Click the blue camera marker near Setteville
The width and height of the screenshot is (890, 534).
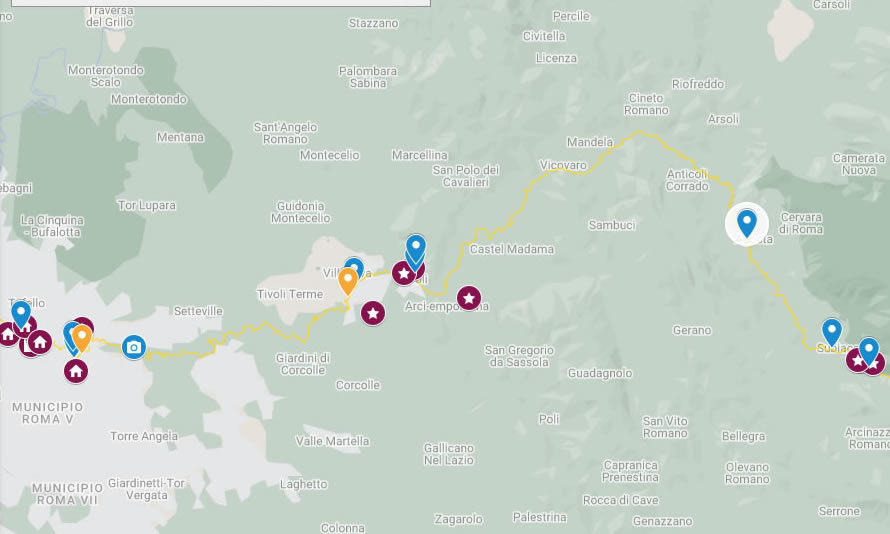(x=134, y=347)
